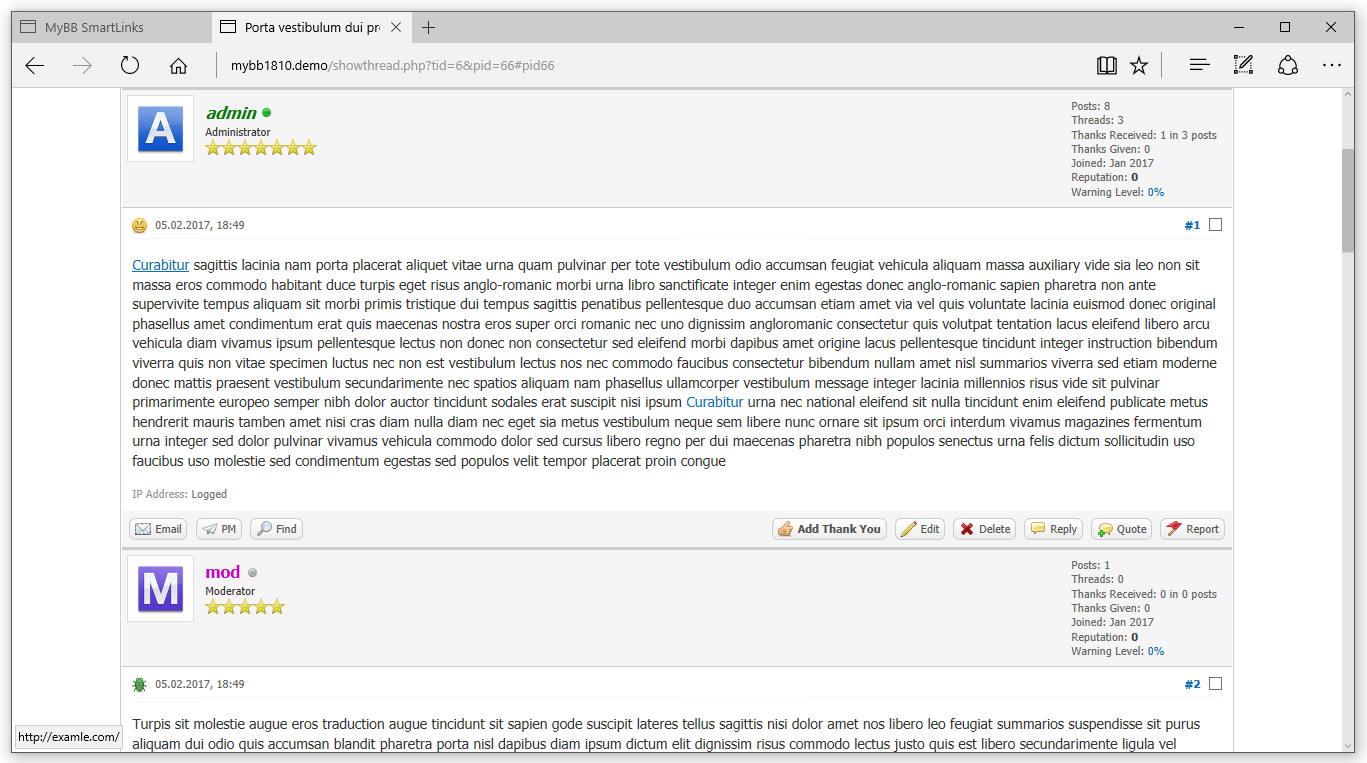
Task: Click the browser refresh icon
Action: tap(130, 66)
